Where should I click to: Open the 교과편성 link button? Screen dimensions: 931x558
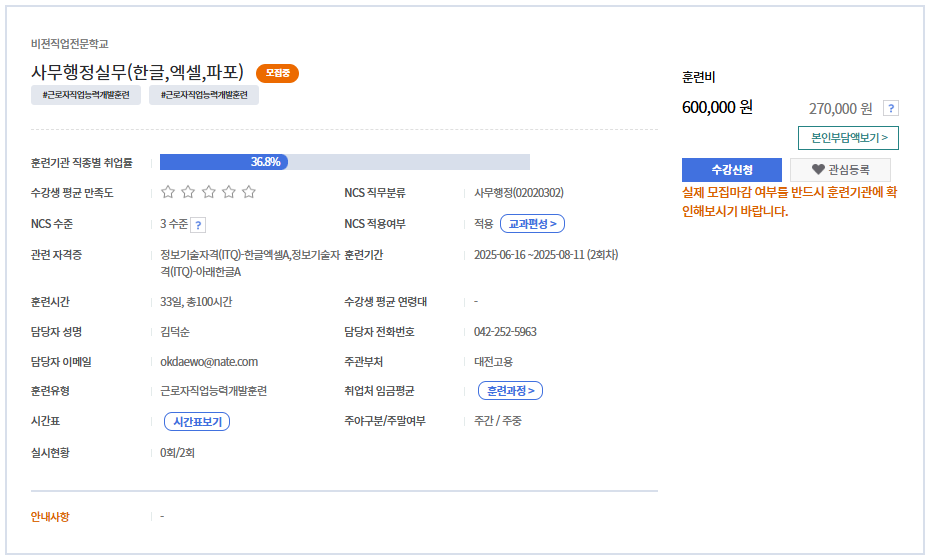point(532,224)
